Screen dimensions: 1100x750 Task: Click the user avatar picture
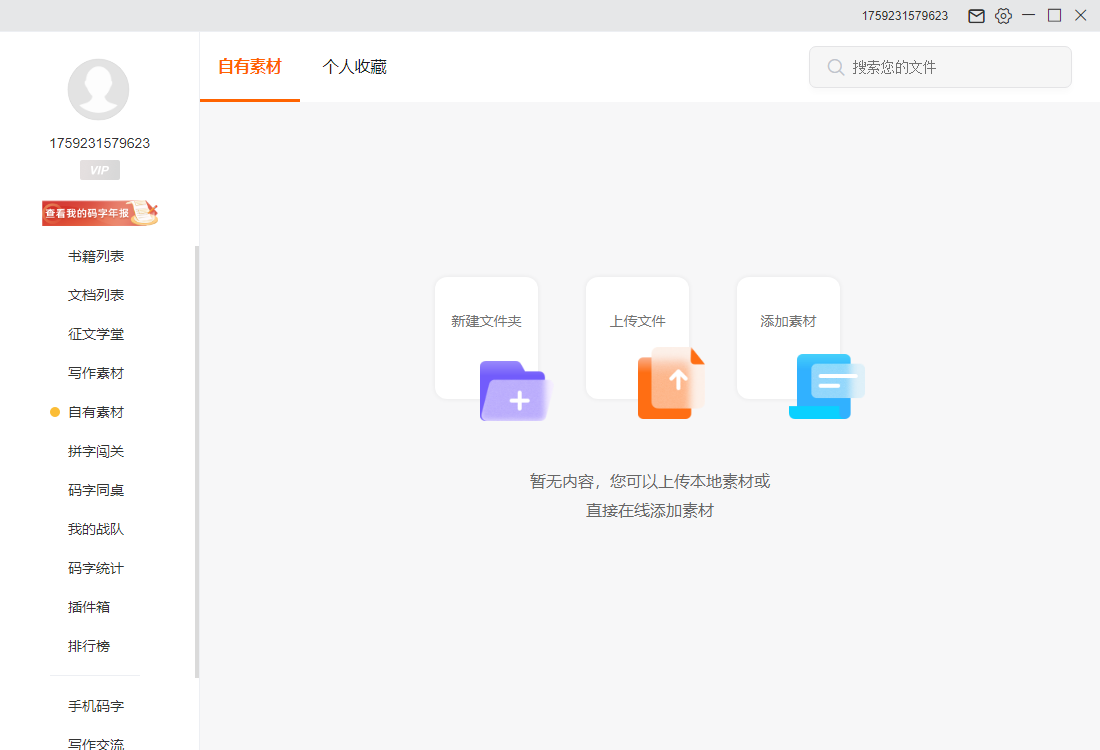98,90
